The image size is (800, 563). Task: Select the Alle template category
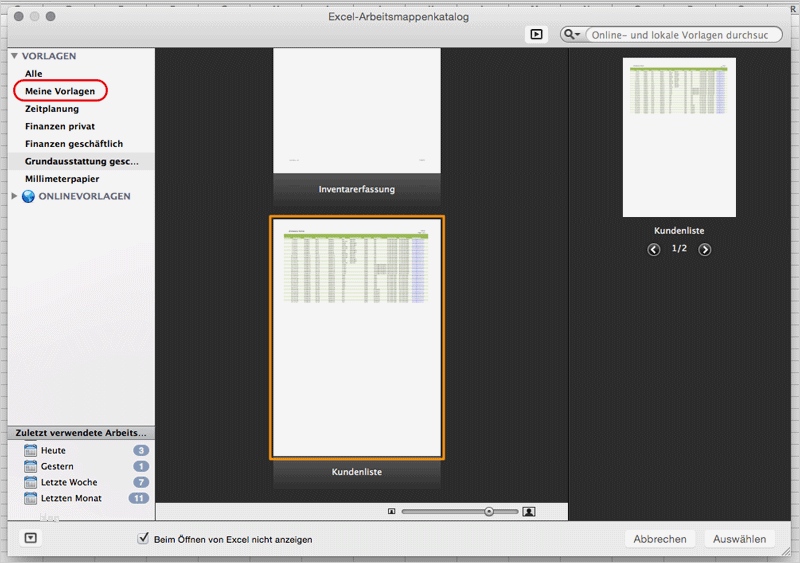(34, 74)
